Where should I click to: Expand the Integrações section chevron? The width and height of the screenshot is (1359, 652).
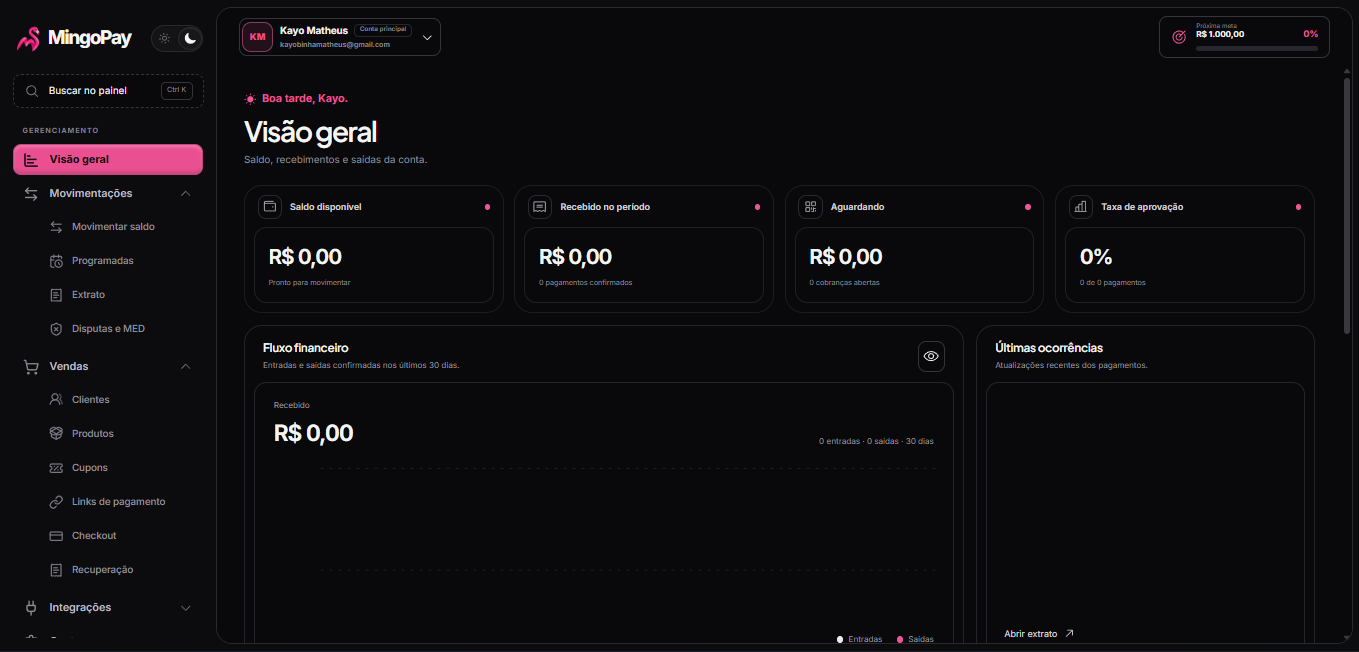point(185,608)
